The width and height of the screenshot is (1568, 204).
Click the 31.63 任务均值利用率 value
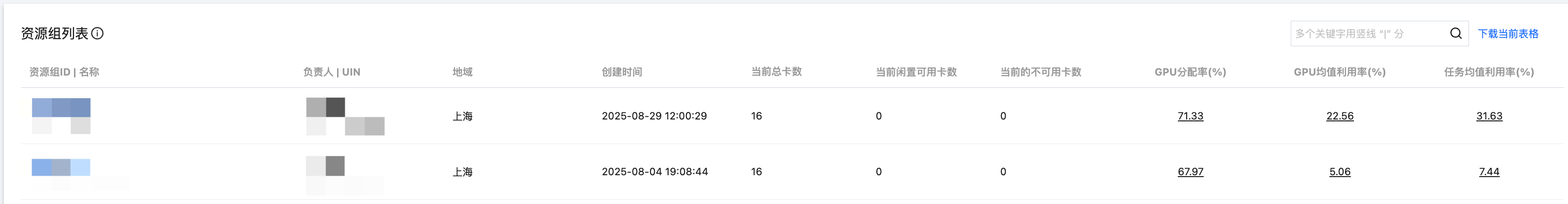coord(1489,116)
